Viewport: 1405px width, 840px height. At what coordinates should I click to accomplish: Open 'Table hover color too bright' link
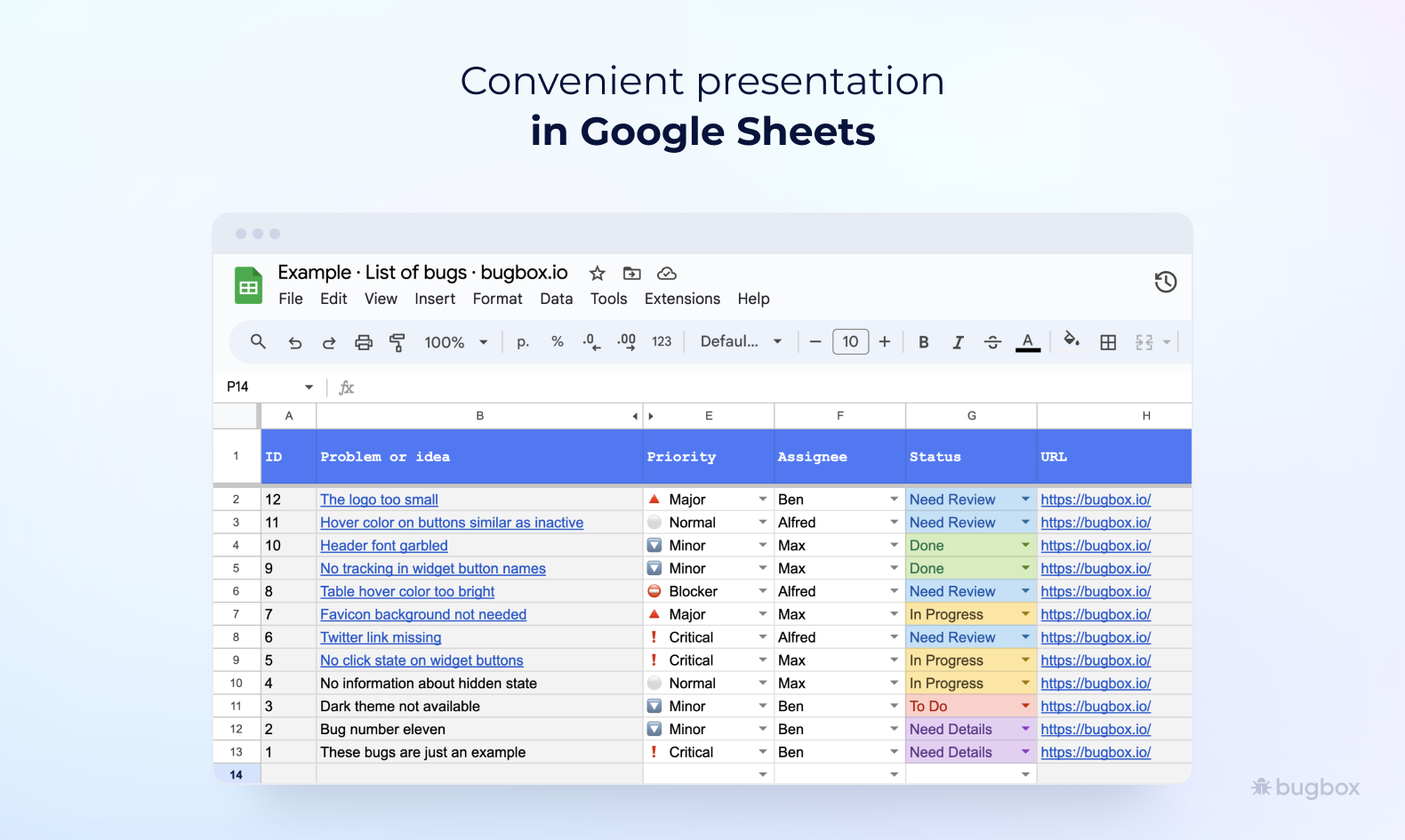(x=407, y=591)
